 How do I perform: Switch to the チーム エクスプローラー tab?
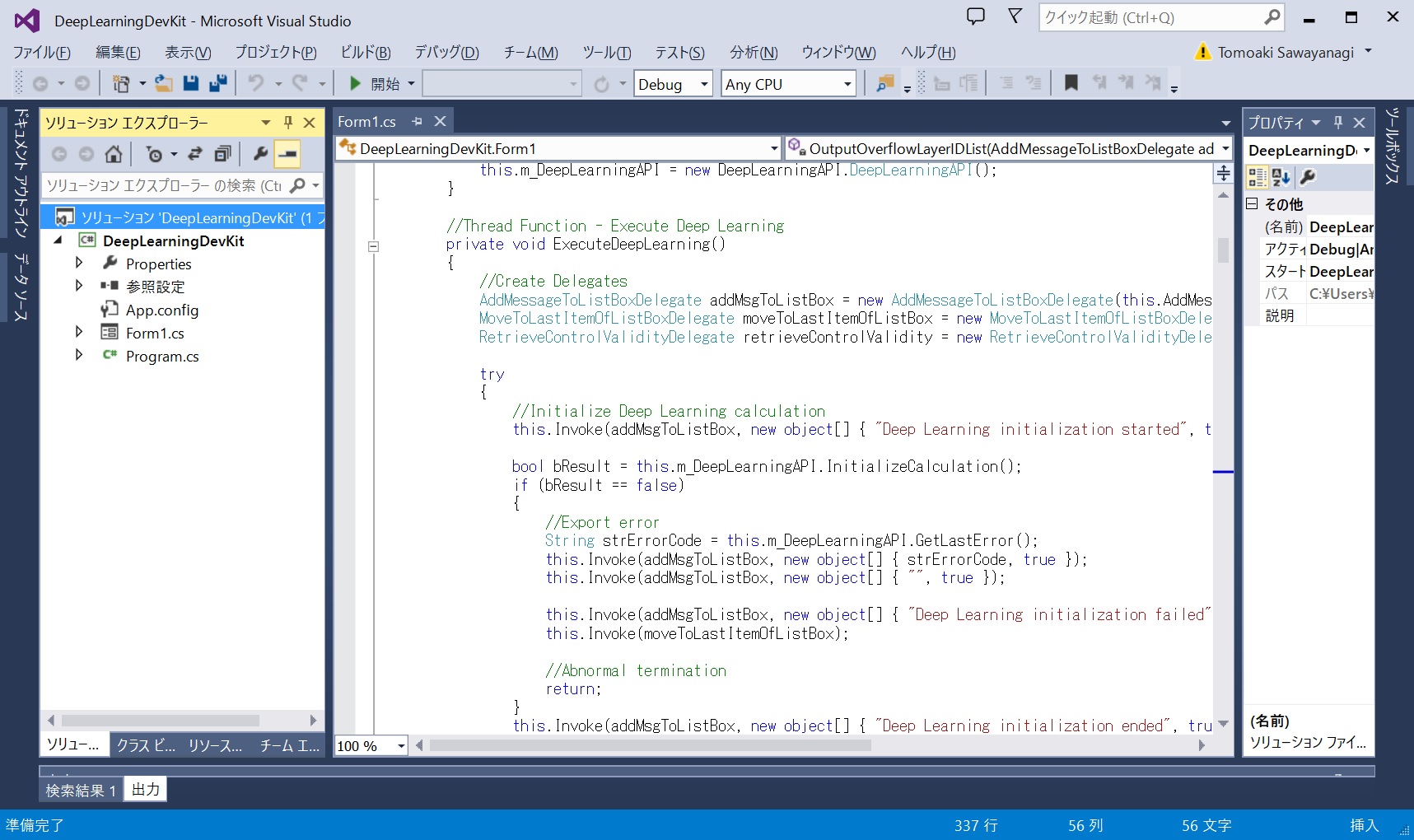[289, 744]
